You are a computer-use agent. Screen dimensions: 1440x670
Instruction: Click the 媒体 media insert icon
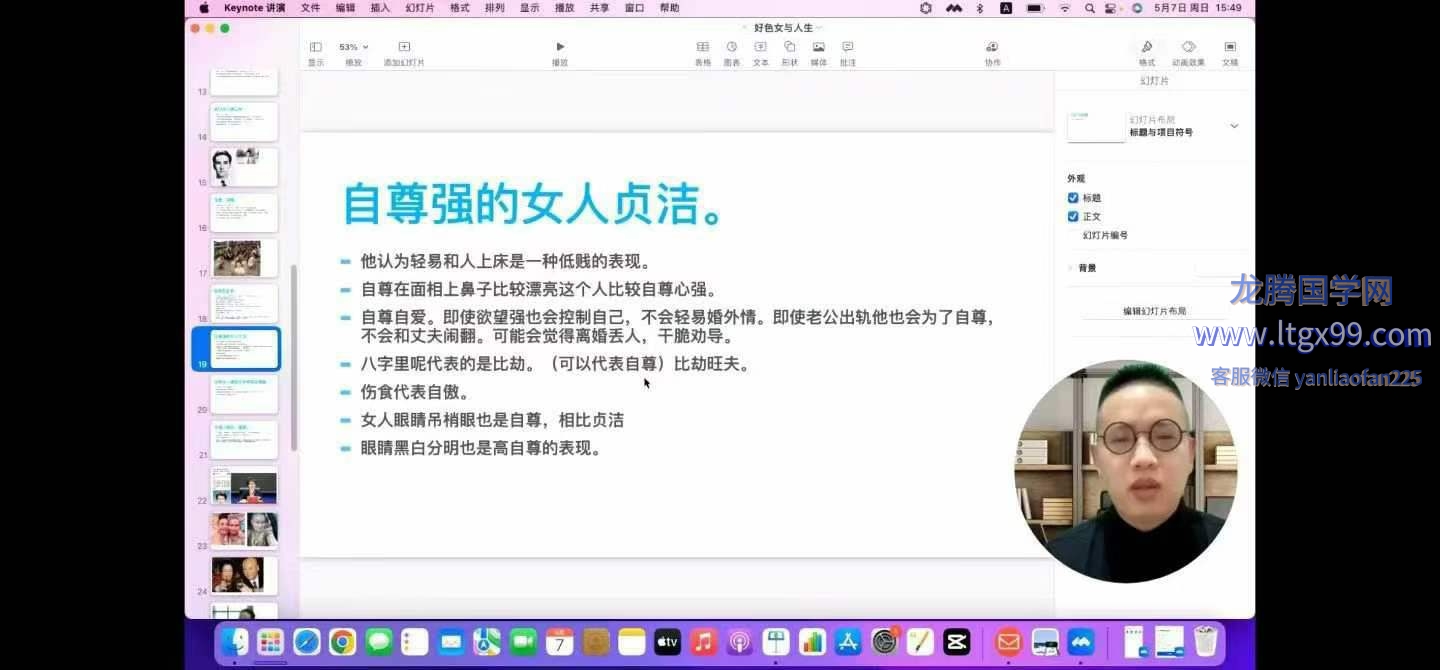tap(819, 47)
